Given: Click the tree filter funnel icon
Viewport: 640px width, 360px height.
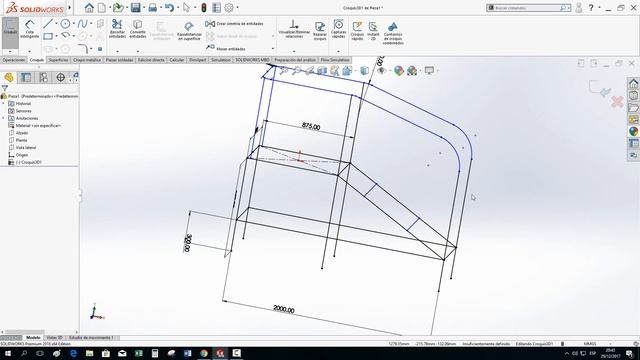Looking at the screenshot, I should (x=4, y=88).
